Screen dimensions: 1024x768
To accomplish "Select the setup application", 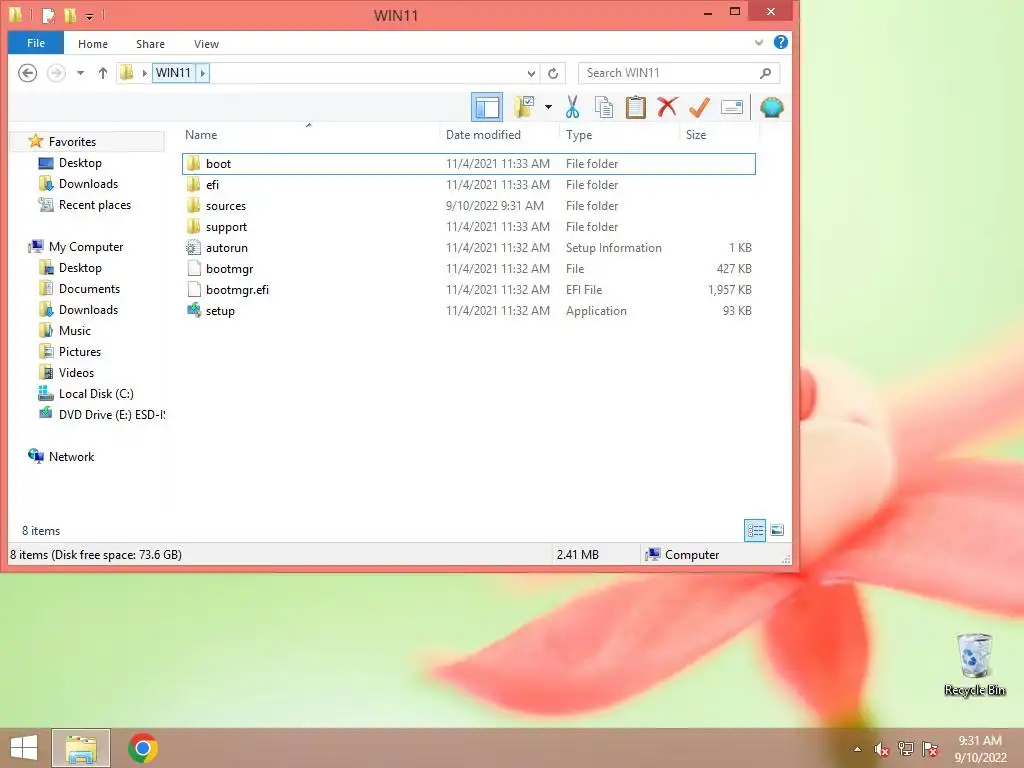I will [x=469, y=311].
